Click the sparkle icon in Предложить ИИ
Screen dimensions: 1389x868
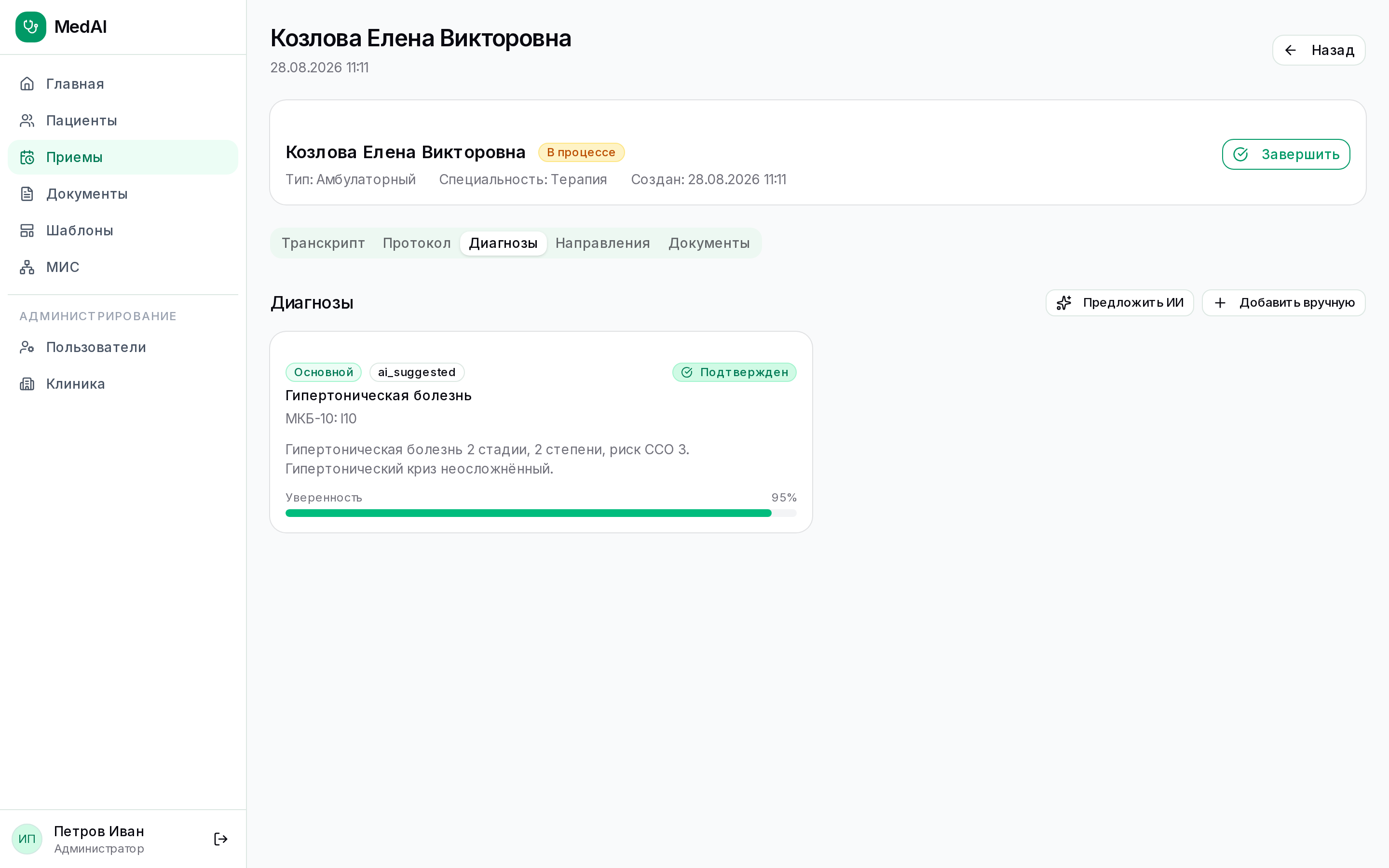point(1063,303)
